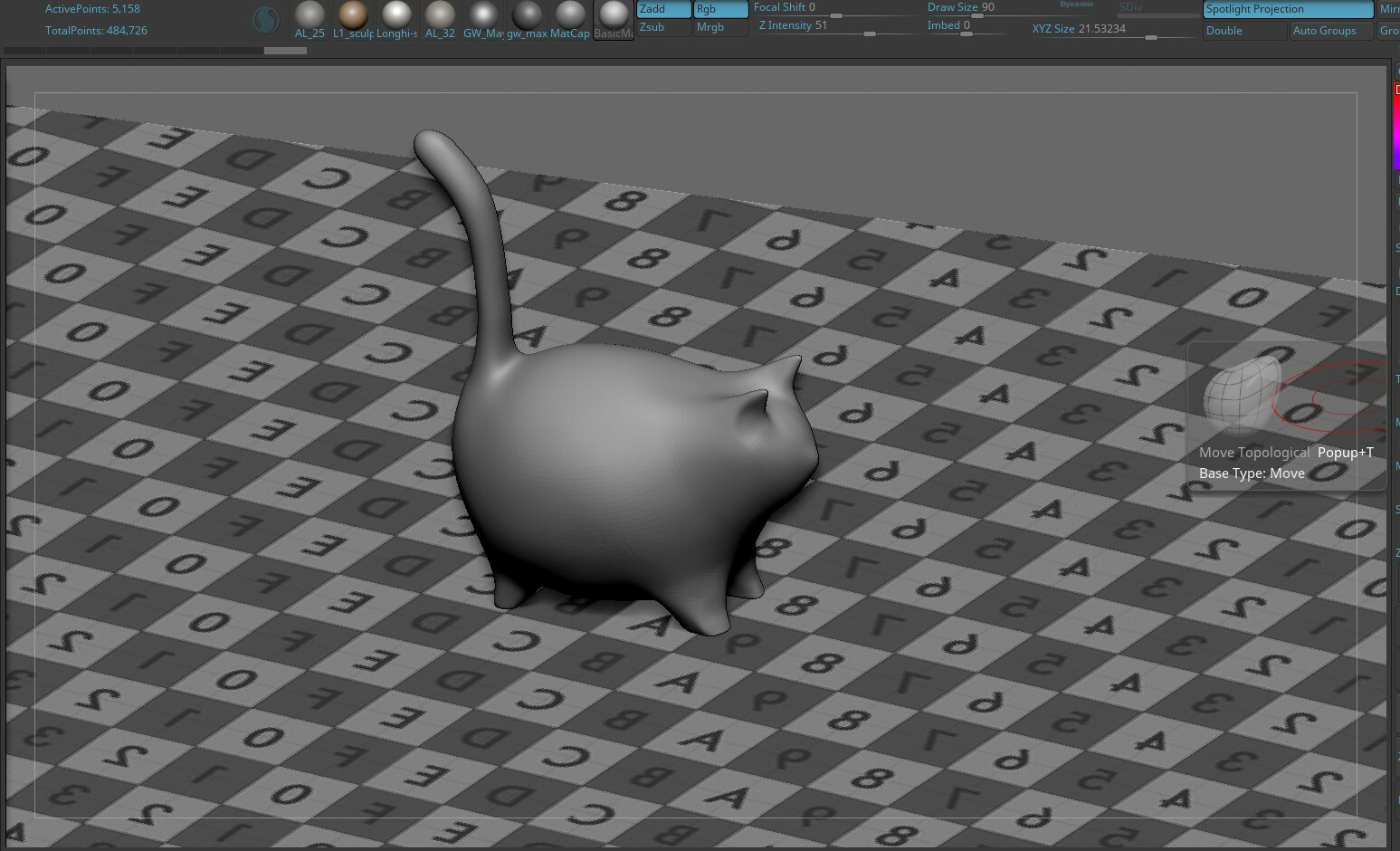This screenshot has width=1400, height=851.
Task: Toggle Zadd sculpting mode
Action: point(664,9)
